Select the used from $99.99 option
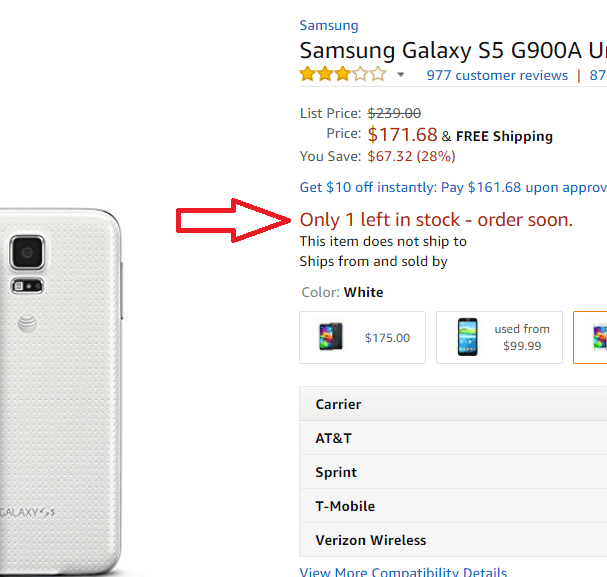Screen dimensions: 607x577 pos(499,337)
